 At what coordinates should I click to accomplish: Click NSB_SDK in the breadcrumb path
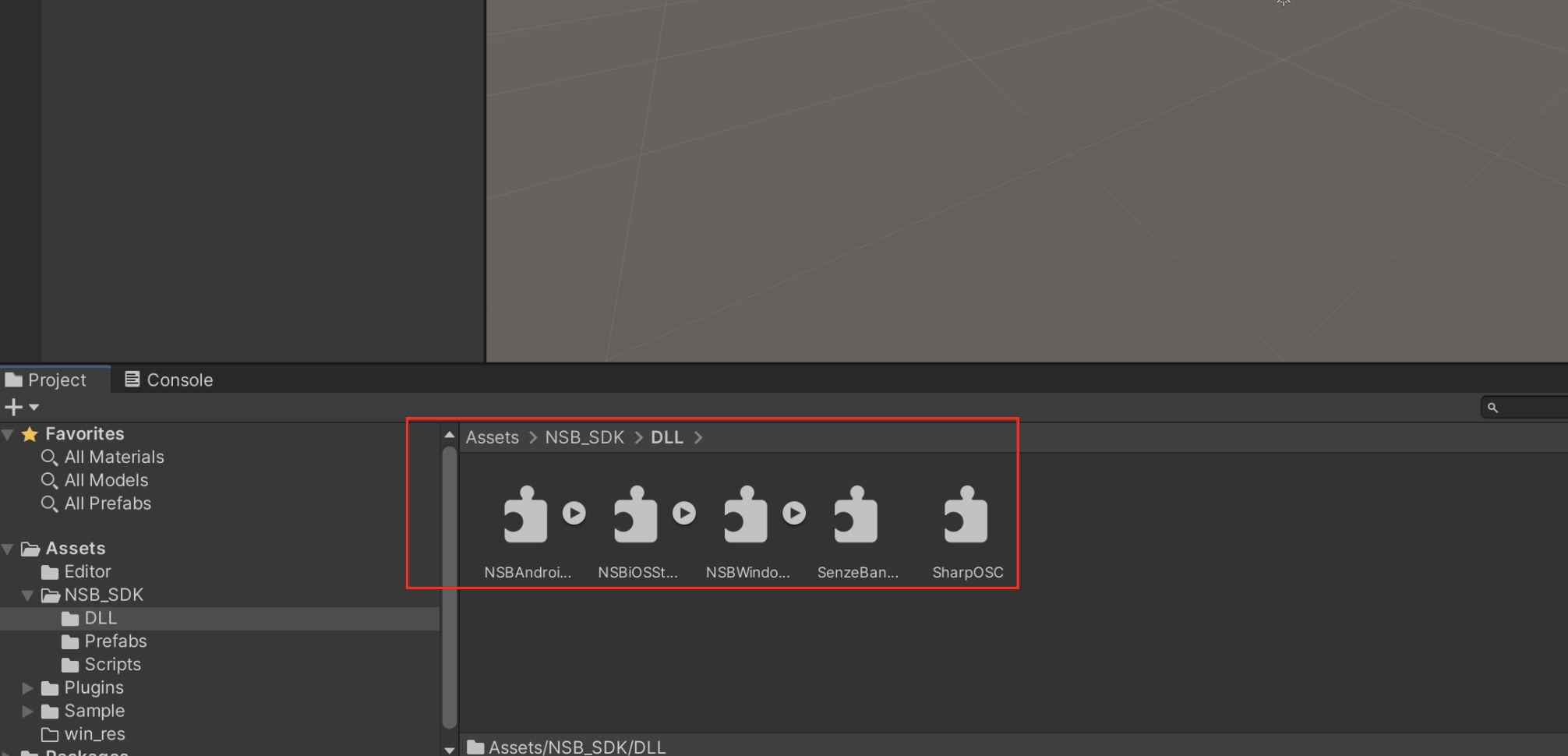pos(584,437)
